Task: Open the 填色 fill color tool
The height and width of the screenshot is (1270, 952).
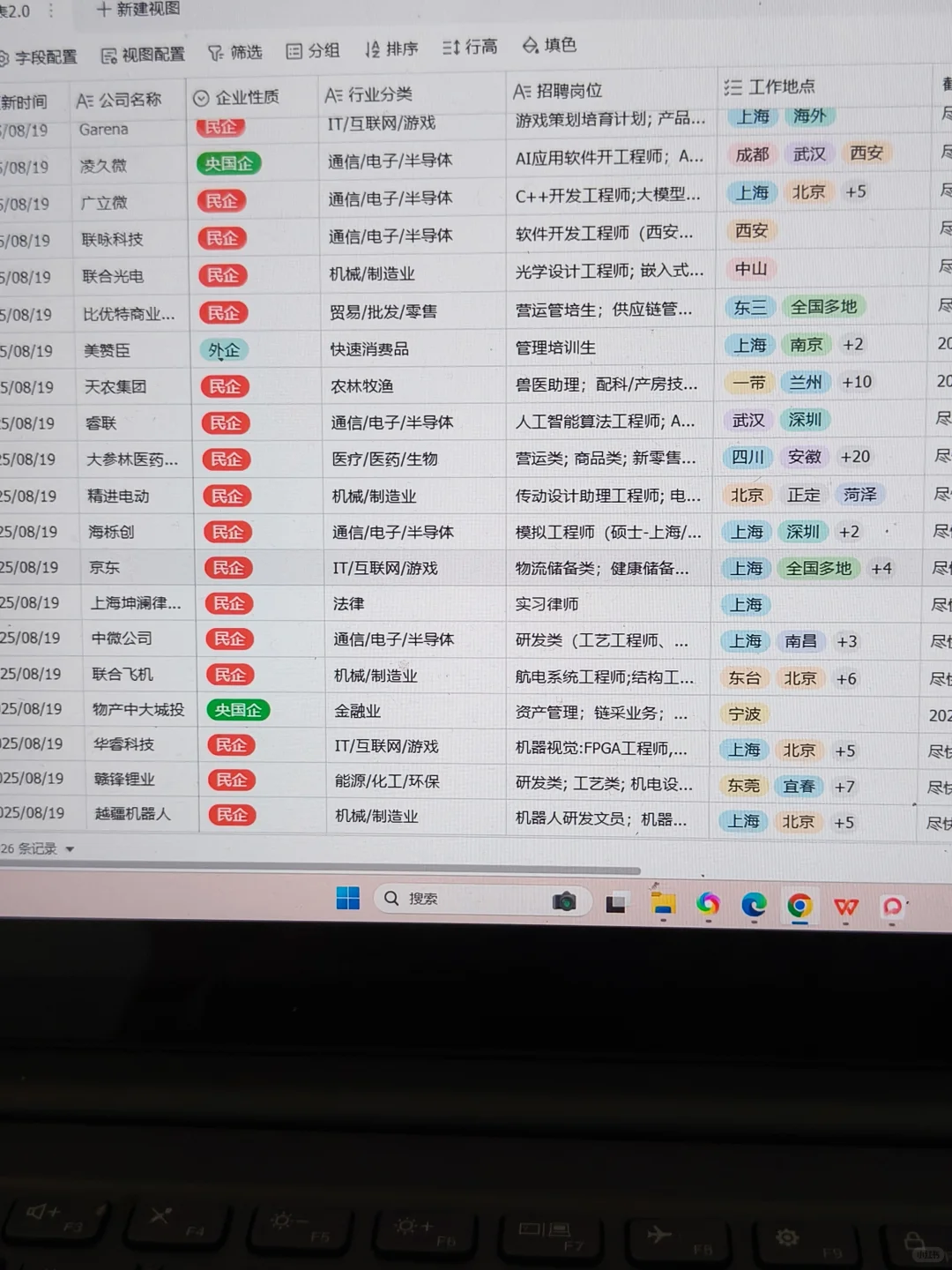Action: pyautogui.click(x=549, y=45)
